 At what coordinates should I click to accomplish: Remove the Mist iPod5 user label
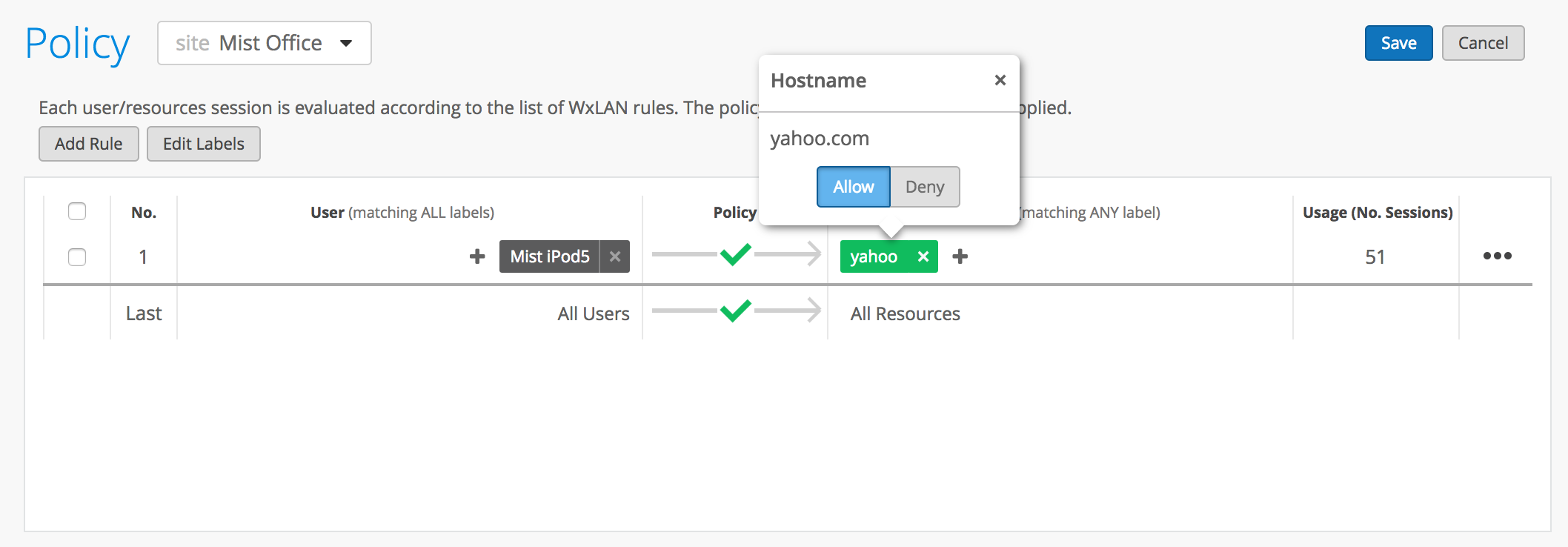click(614, 256)
